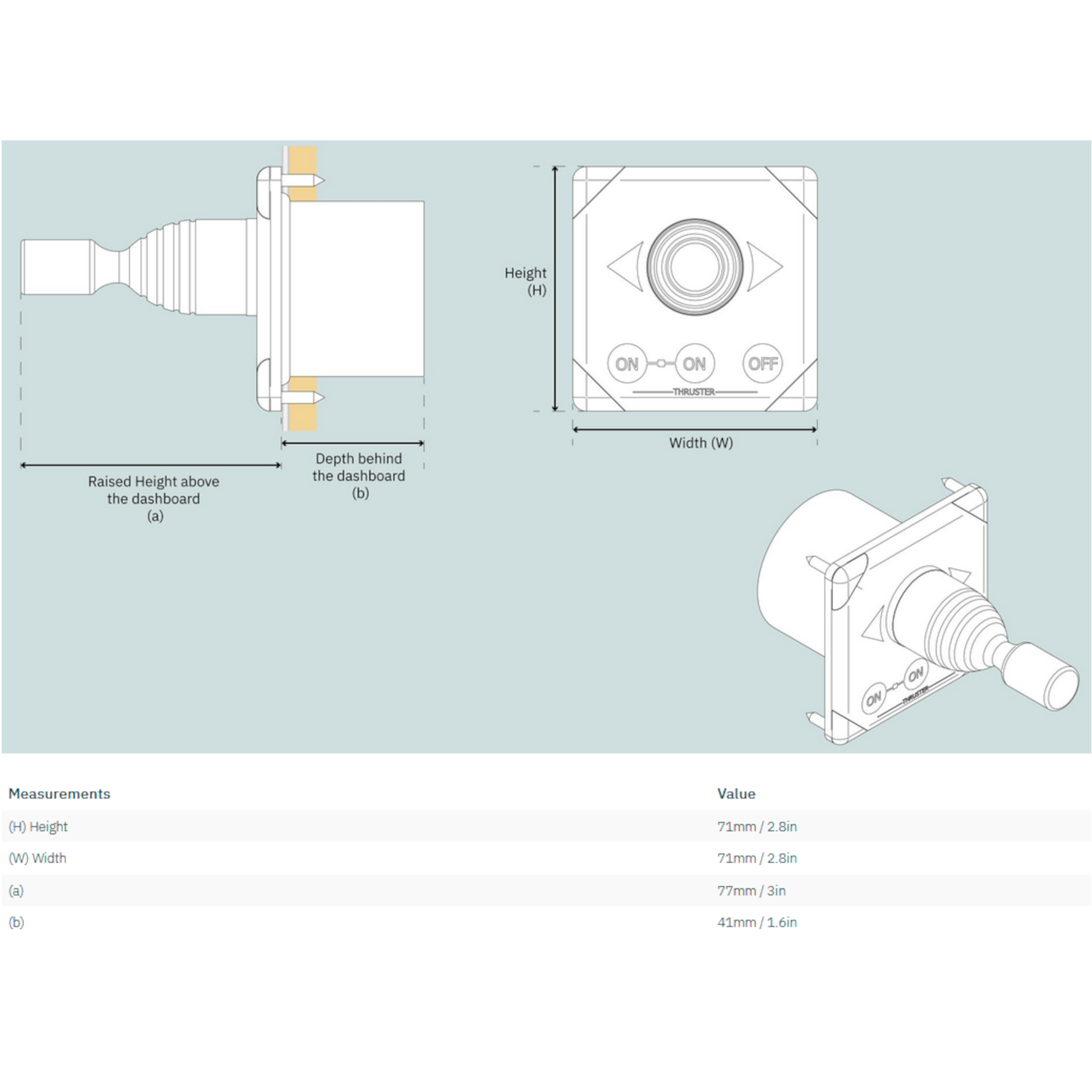Image resolution: width=1092 pixels, height=1092 pixels.
Task: Click the THRUSTER label on front panel
Action: click(x=694, y=391)
